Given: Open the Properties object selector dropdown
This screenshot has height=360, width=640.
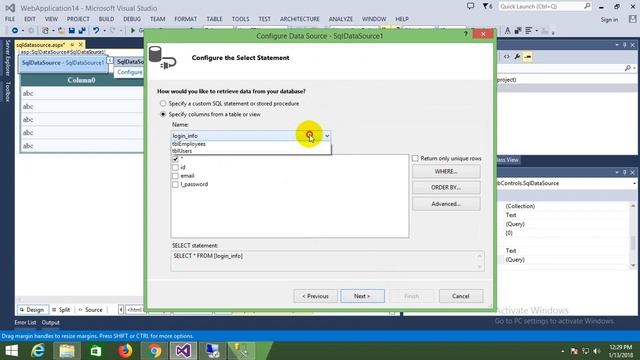Looking at the screenshot, I should pos(634,183).
